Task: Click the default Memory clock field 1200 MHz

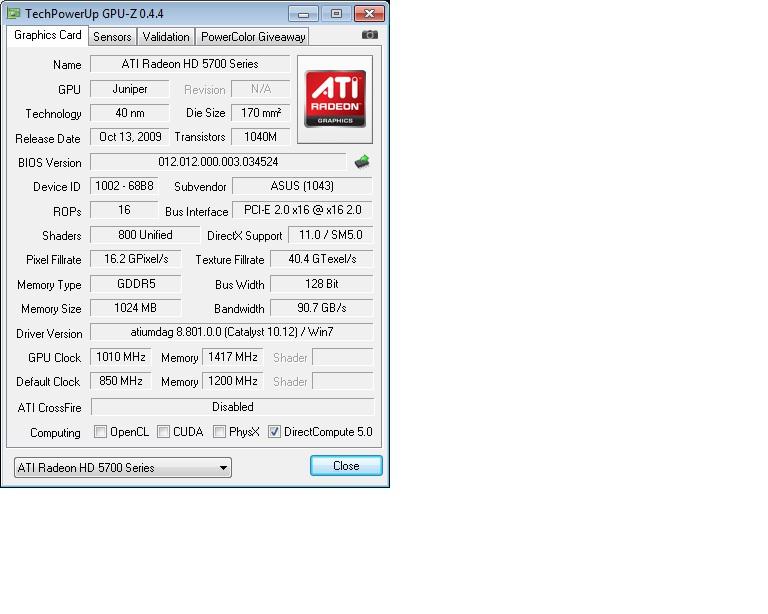Action: pos(233,380)
